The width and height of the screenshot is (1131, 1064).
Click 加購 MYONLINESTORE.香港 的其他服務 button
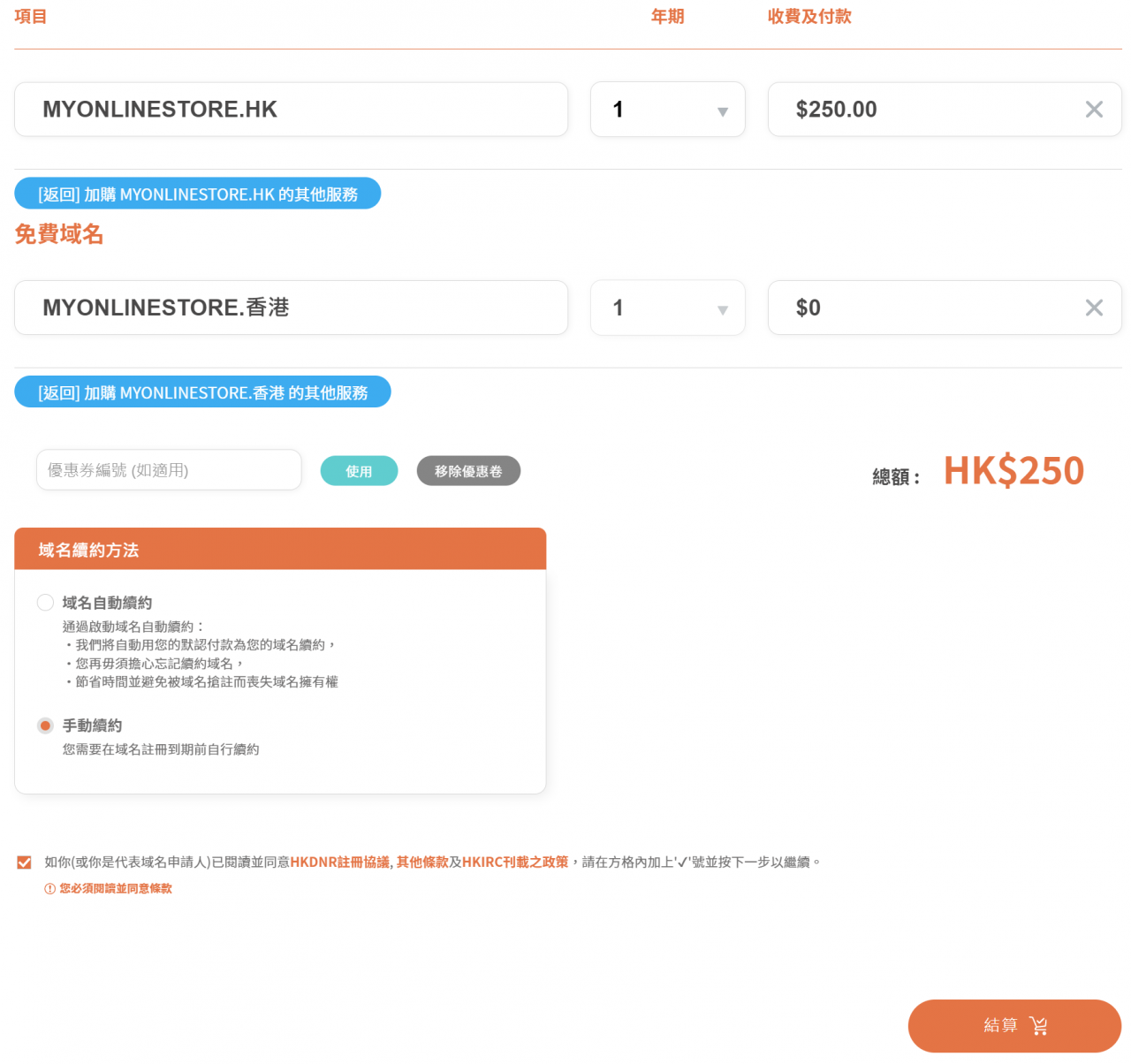[x=201, y=391]
